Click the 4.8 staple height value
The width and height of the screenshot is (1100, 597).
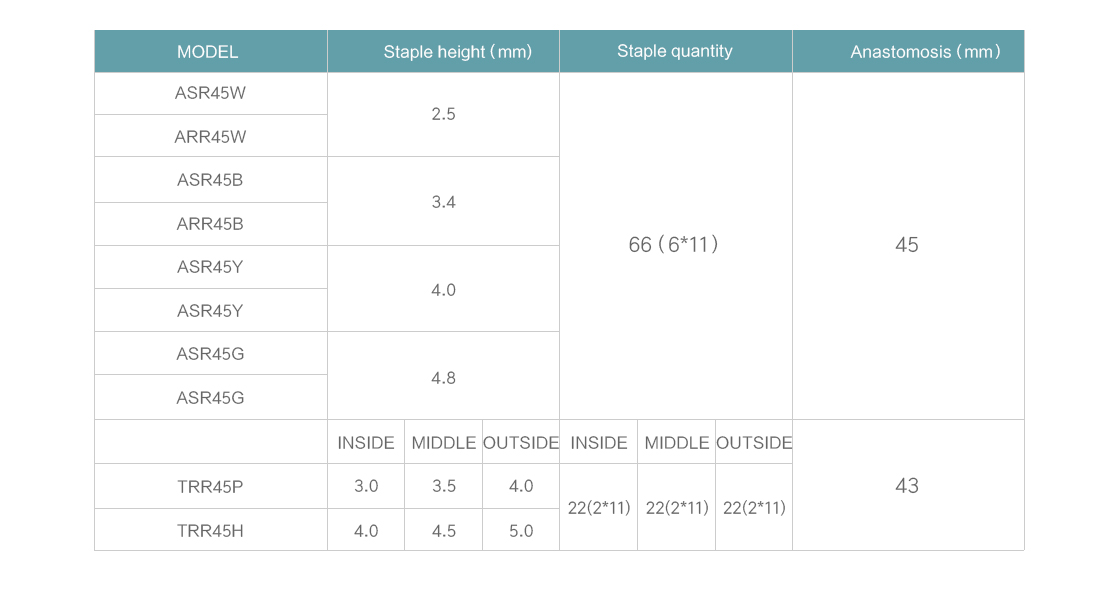(443, 378)
